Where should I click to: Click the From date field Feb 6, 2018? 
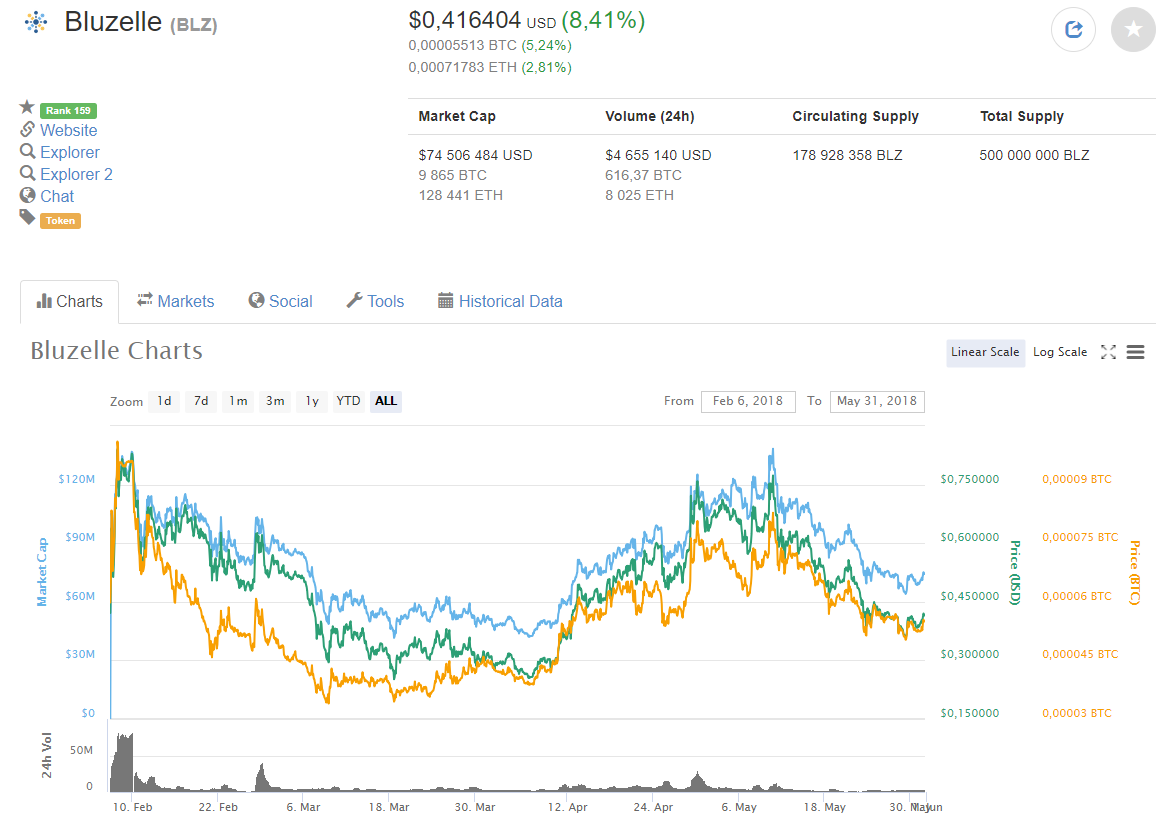click(748, 401)
